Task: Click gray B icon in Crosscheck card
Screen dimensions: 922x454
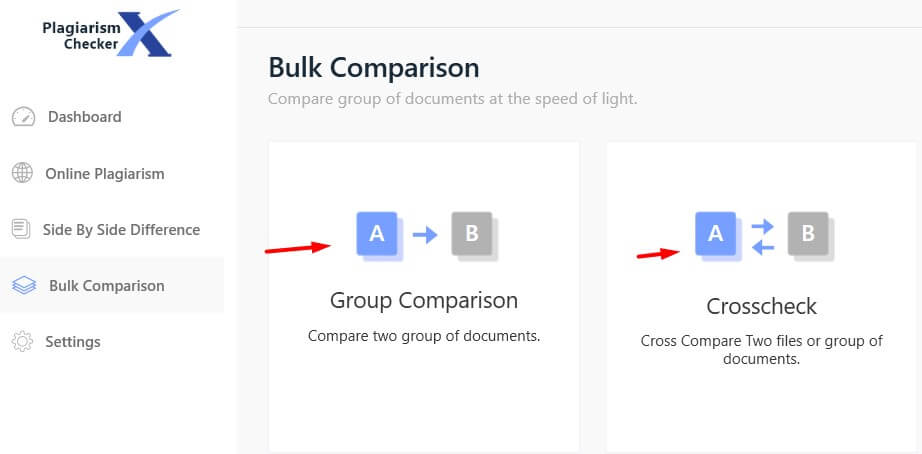Action: 811,236
